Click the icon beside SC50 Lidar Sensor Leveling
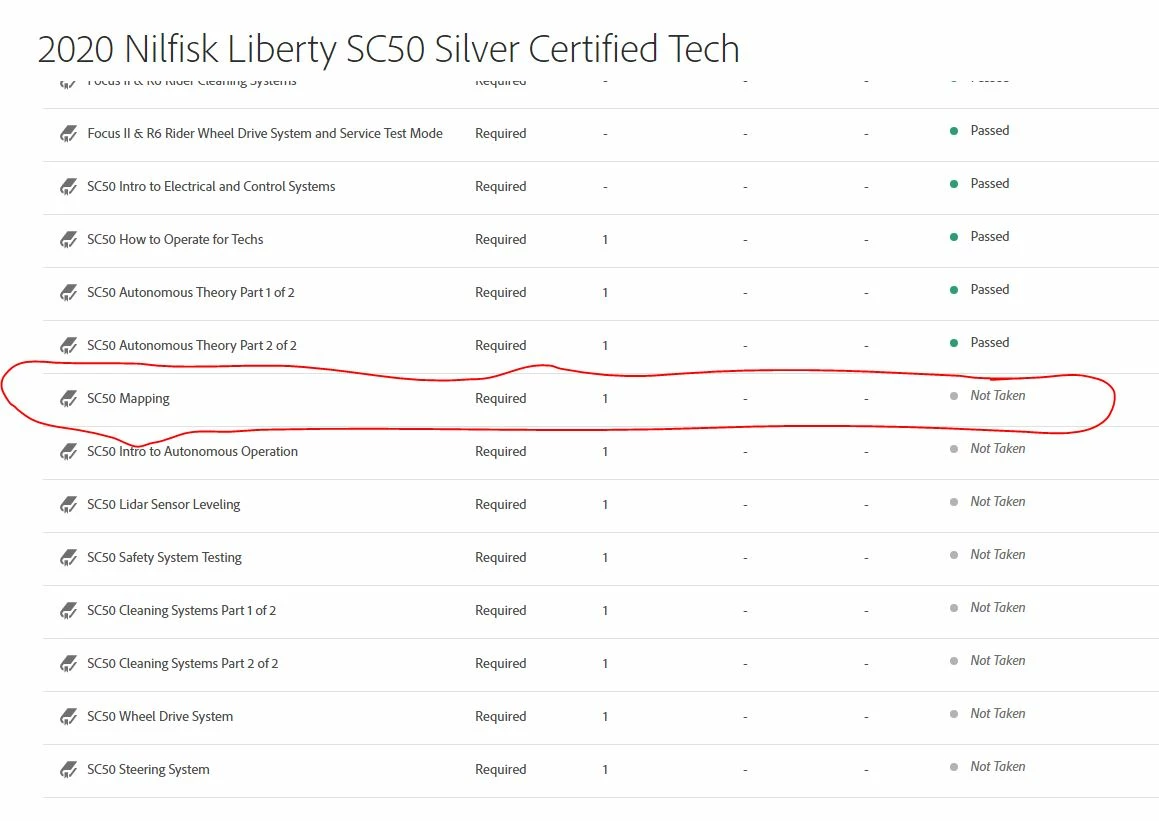 coord(68,505)
